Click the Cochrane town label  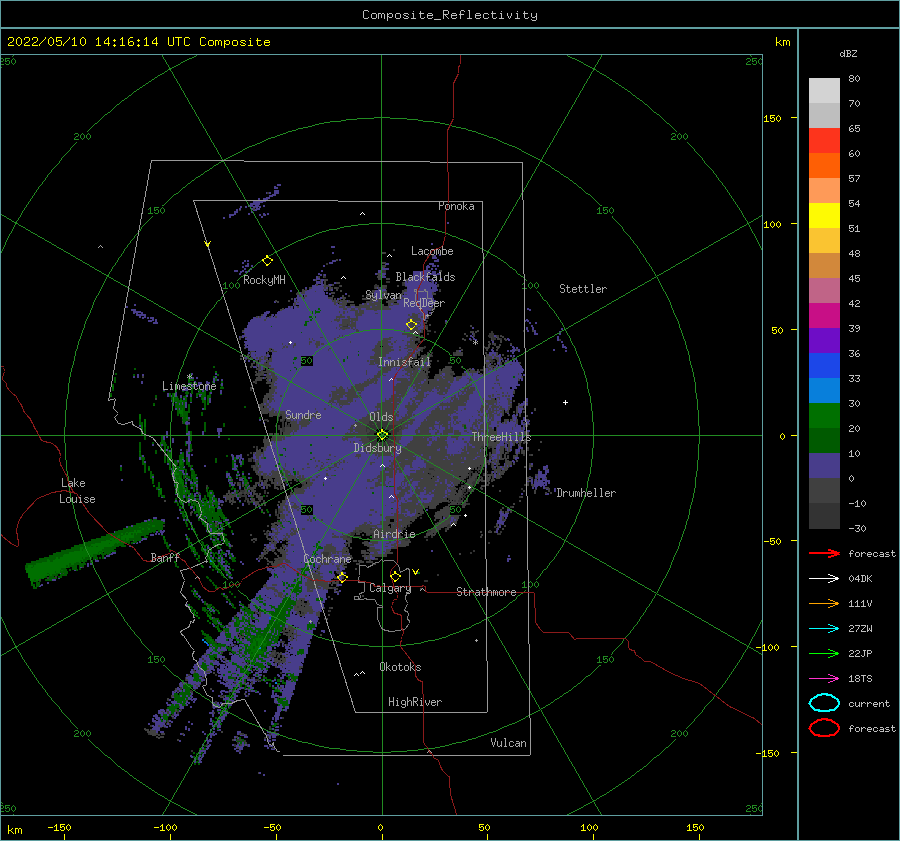point(327,559)
